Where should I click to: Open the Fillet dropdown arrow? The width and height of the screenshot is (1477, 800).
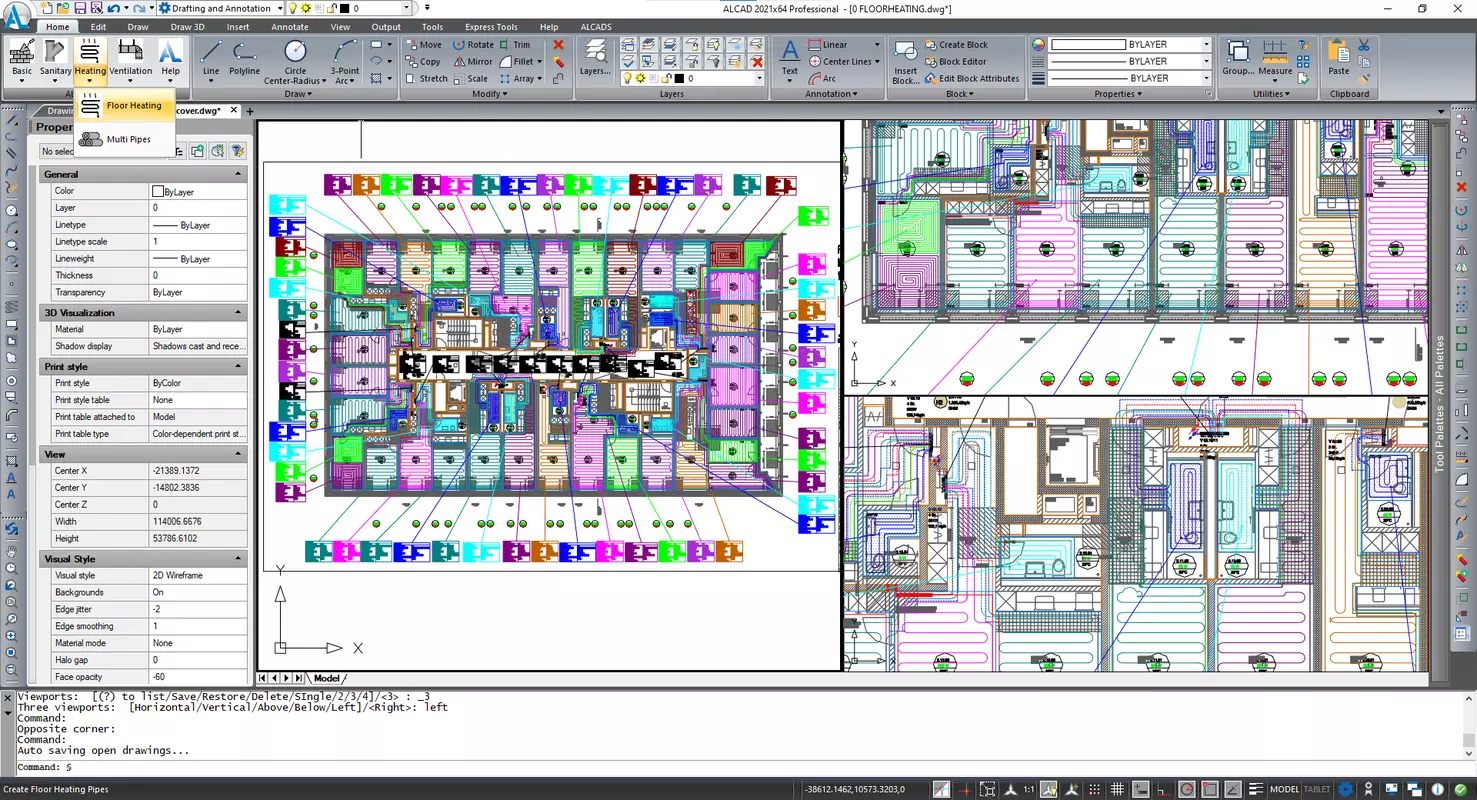click(x=540, y=61)
